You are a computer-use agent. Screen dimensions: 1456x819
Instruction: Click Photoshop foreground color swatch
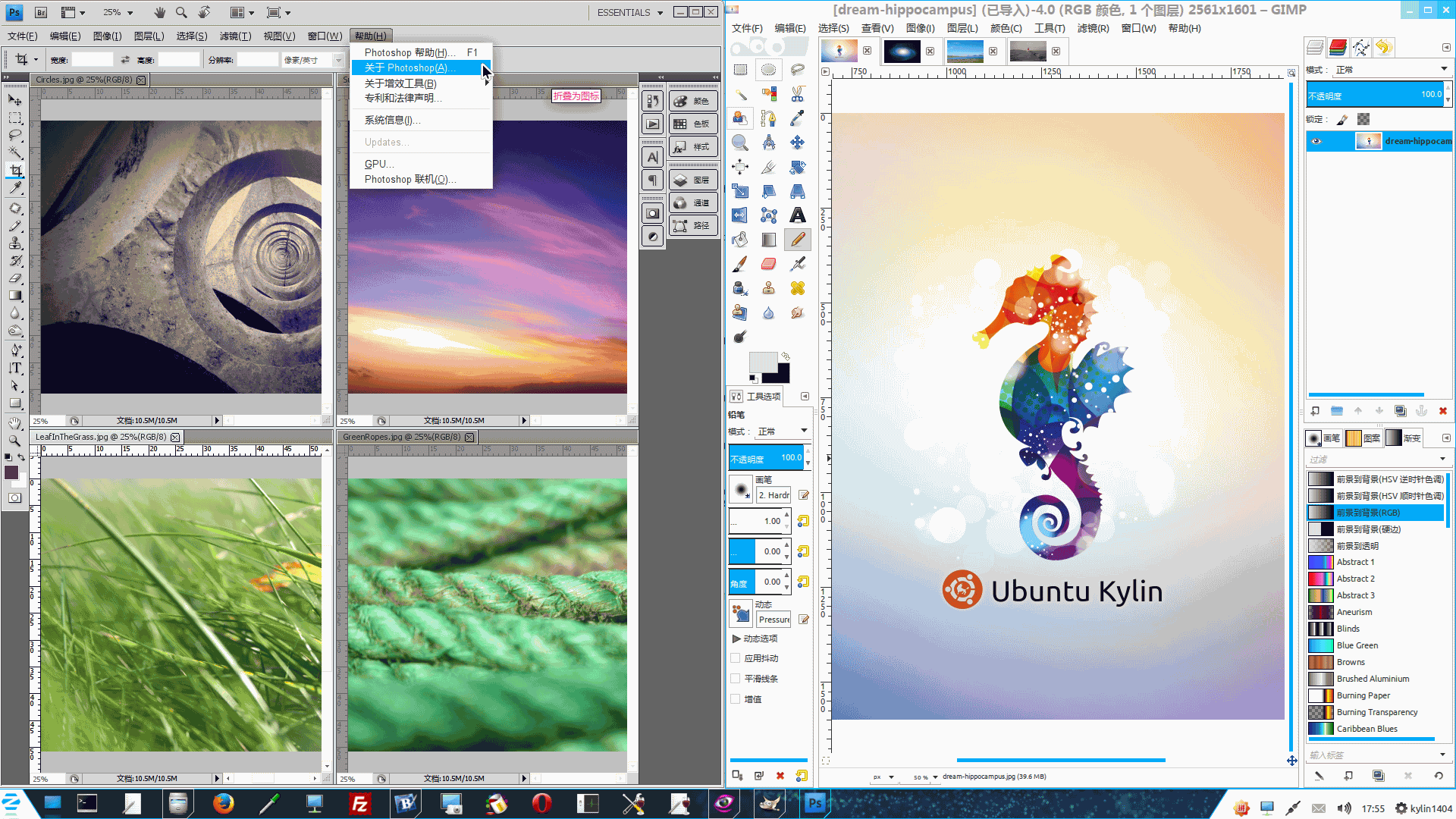(11, 472)
